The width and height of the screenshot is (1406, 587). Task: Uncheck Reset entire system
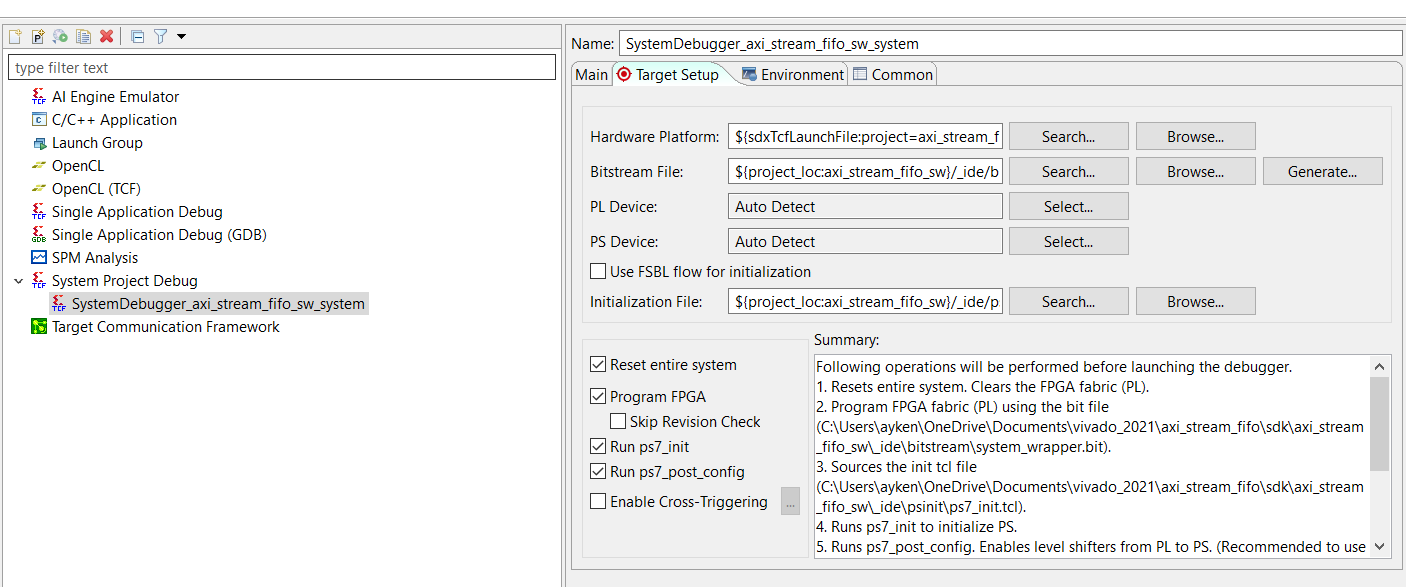598,364
